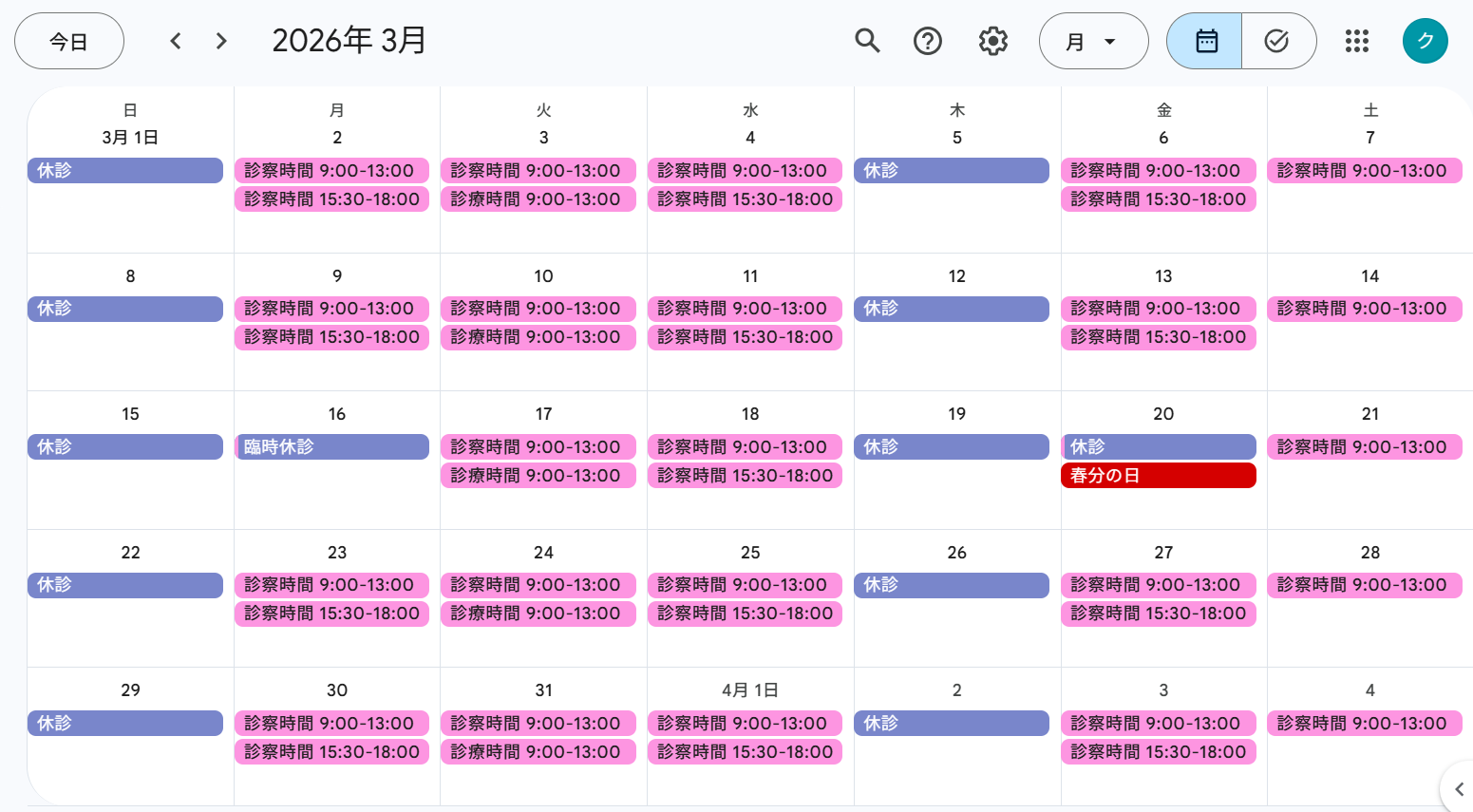
Task: Open the settings gear menu
Action: tap(992, 41)
